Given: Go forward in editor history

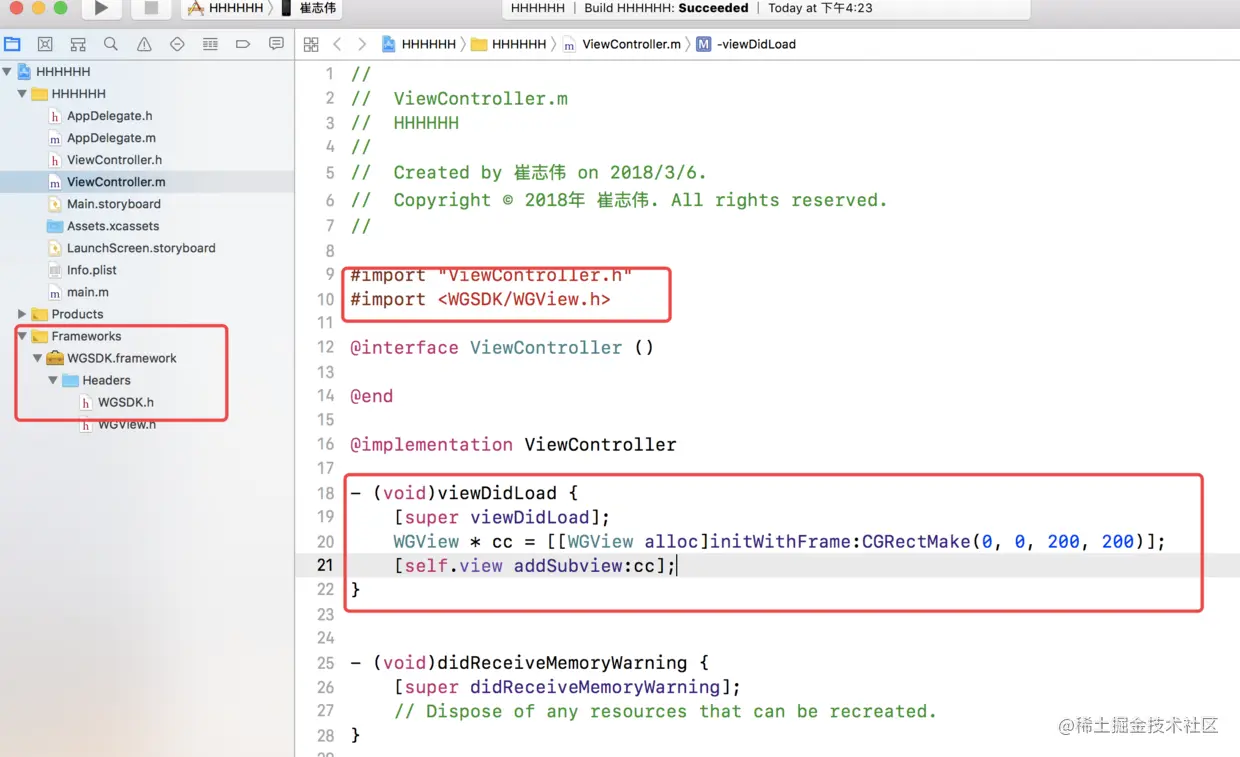Looking at the screenshot, I should pyautogui.click(x=361, y=44).
